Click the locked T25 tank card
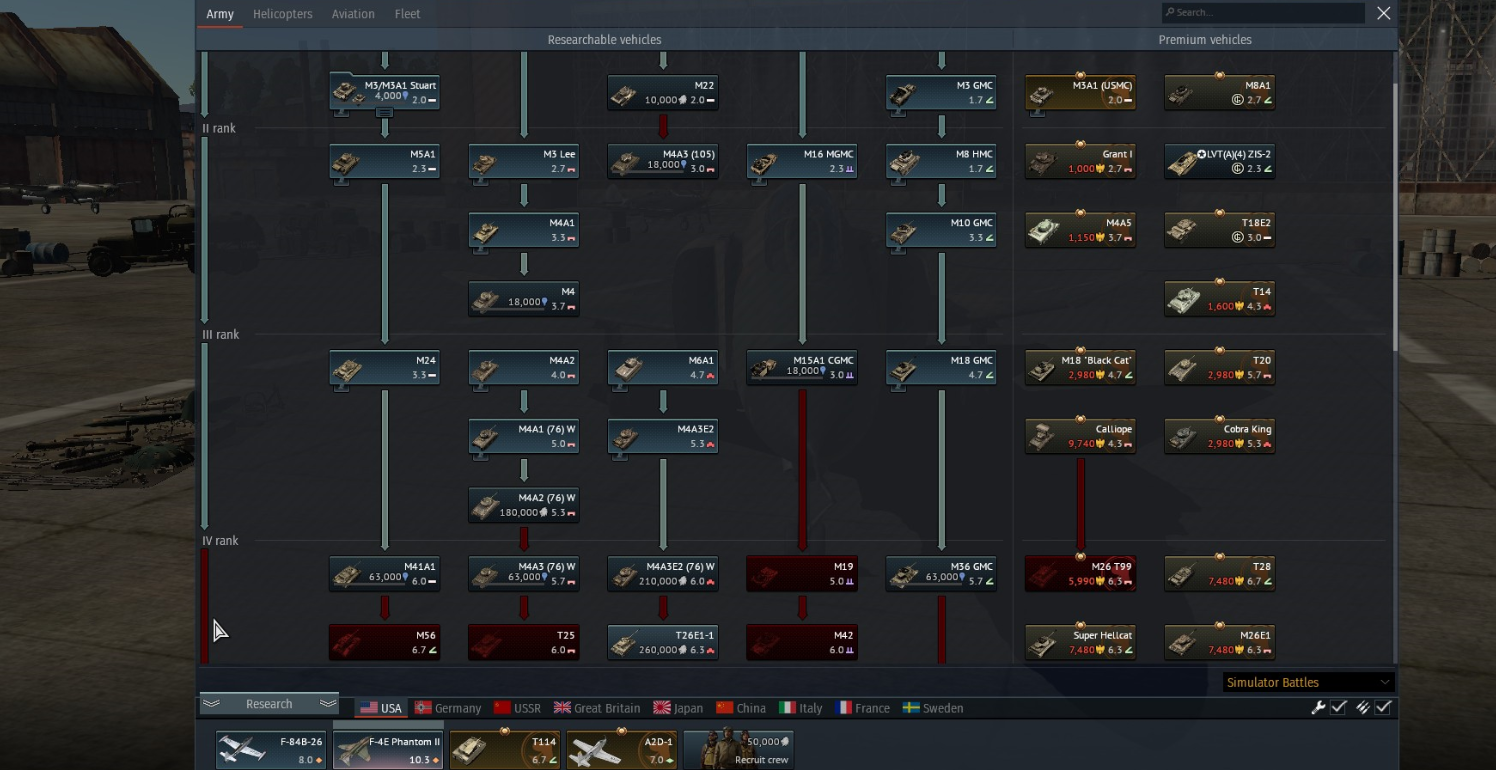 pos(524,642)
